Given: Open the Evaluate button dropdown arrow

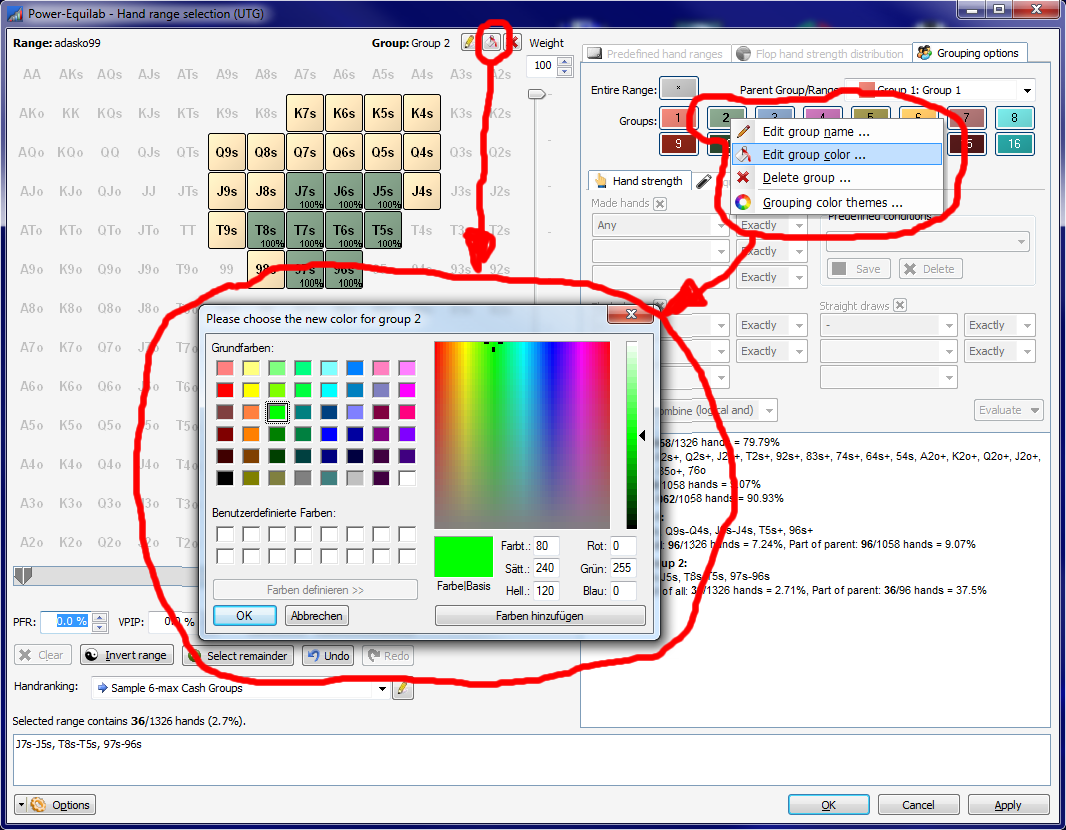Looking at the screenshot, I should [1035, 410].
